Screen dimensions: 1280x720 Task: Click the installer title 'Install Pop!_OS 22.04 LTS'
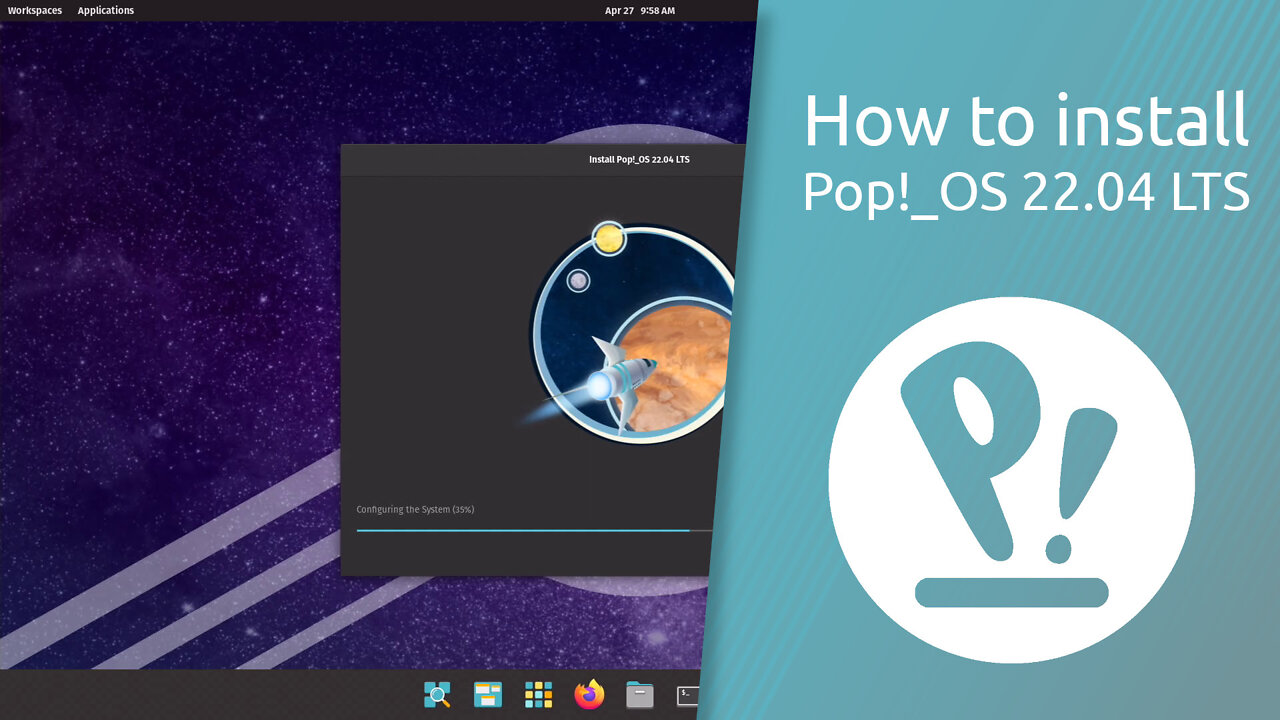639,160
